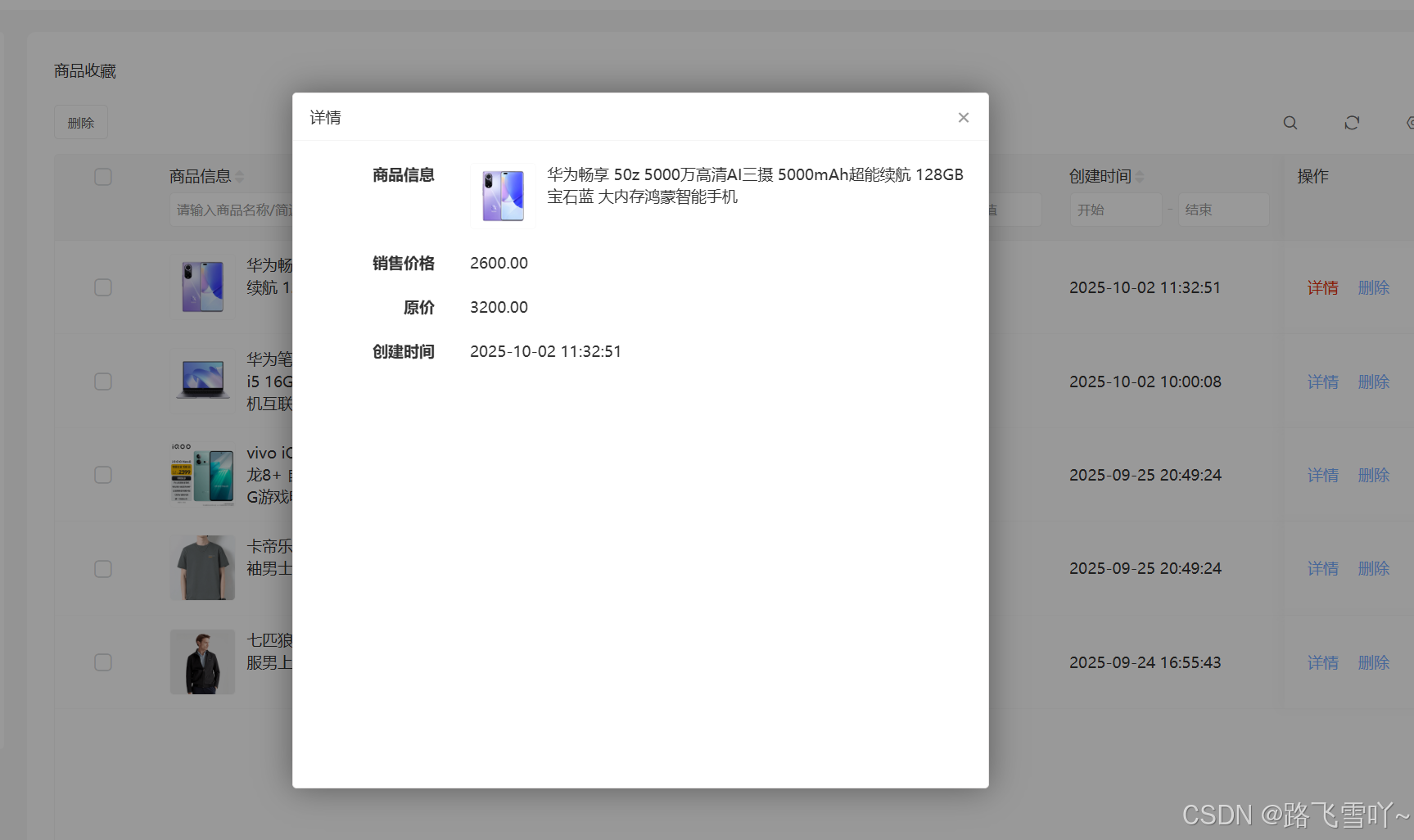
Task: Click the search magnifier icon in the toolbar
Action: pyautogui.click(x=1290, y=123)
